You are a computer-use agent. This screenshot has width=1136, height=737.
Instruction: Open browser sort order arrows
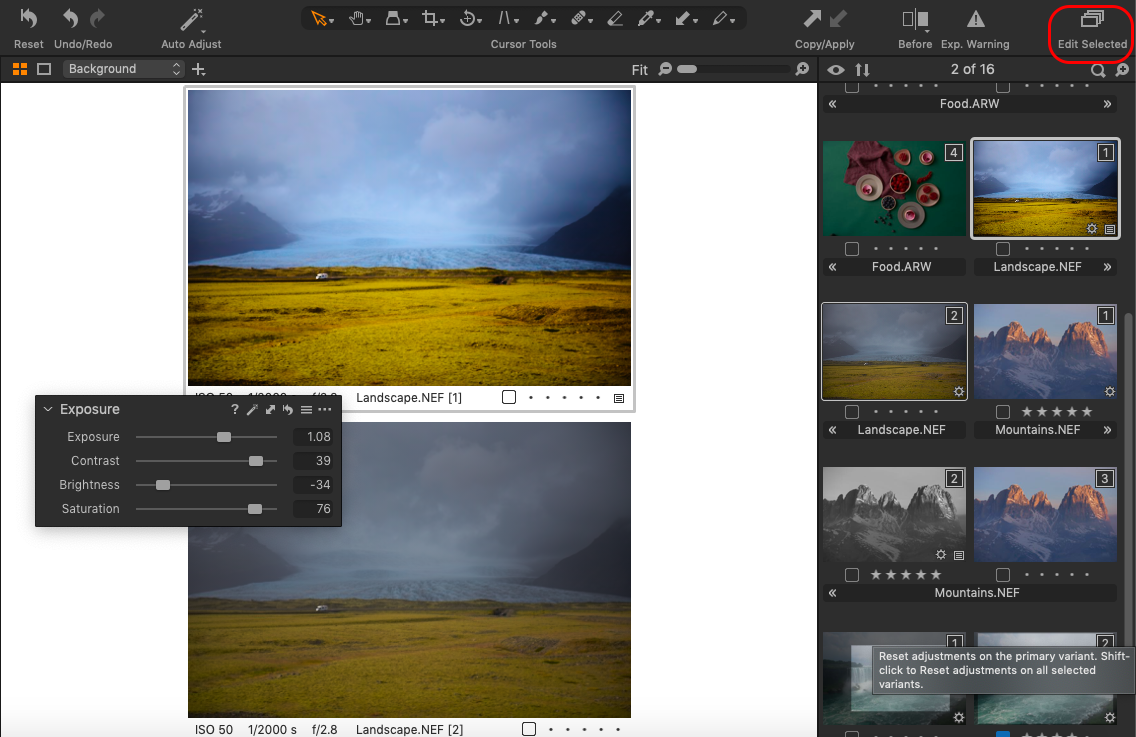(x=862, y=70)
